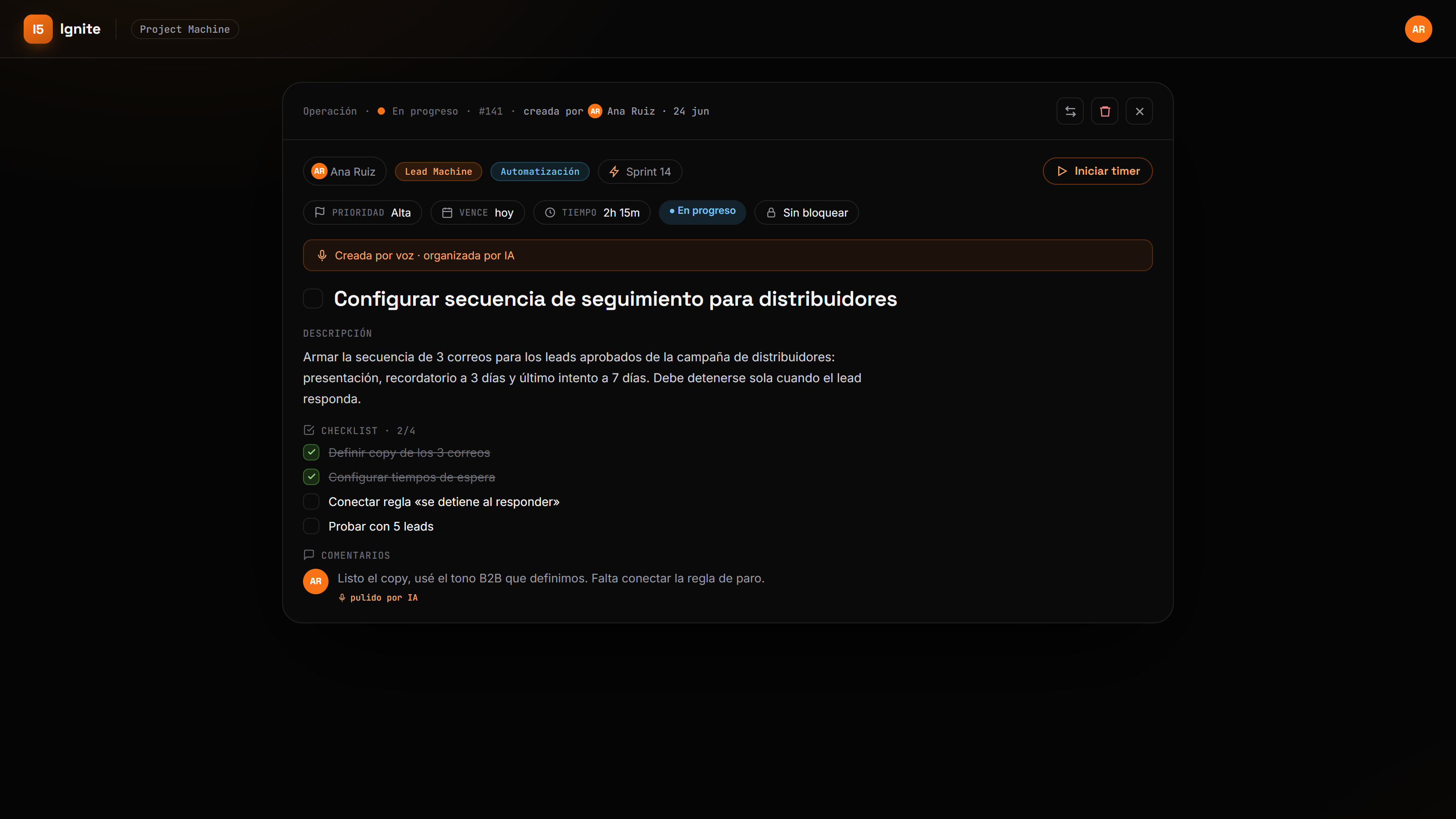Close the task detail panel
The width and height of the screenshot is (1456, 819).
1139,111
